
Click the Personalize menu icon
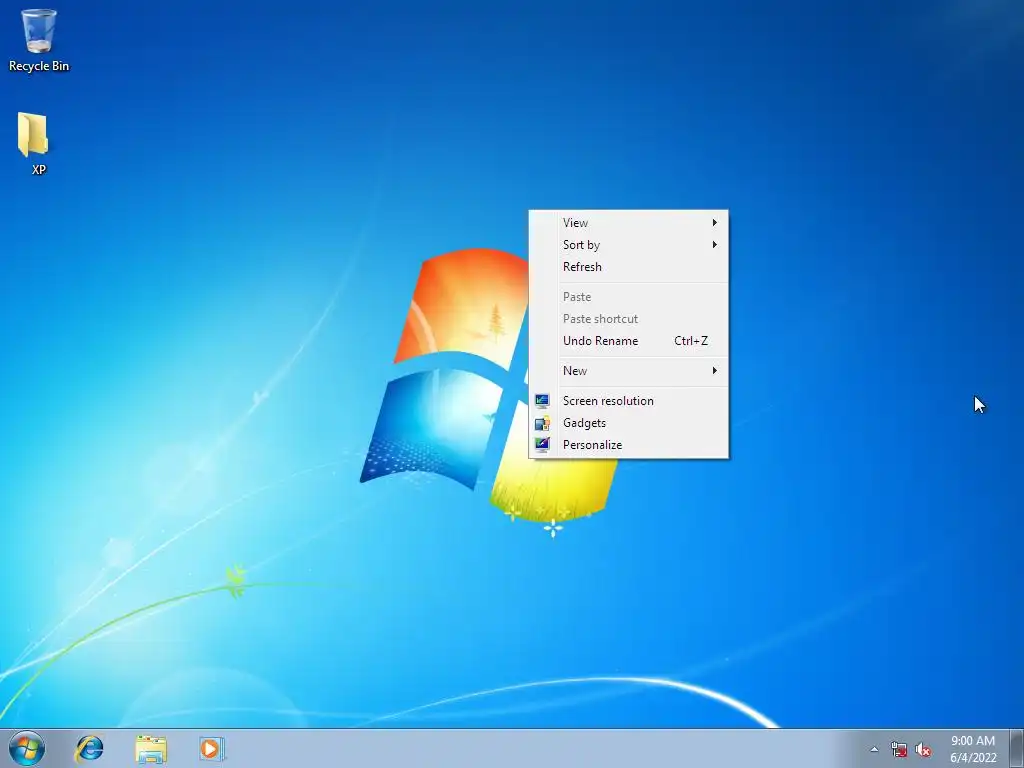pyautogui.click(x=542, y=445)
